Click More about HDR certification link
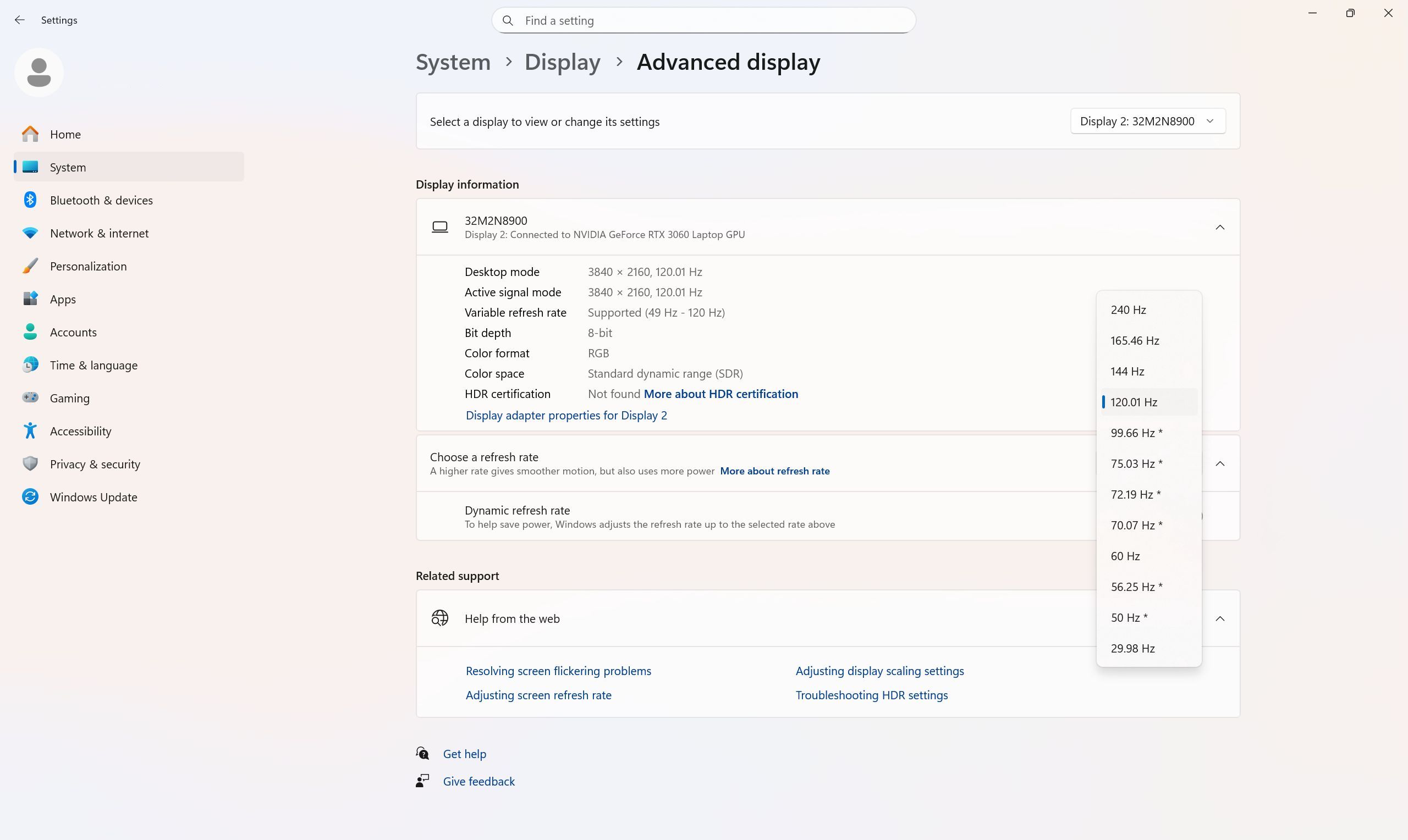1408x840 pixels. click(720, 394)
